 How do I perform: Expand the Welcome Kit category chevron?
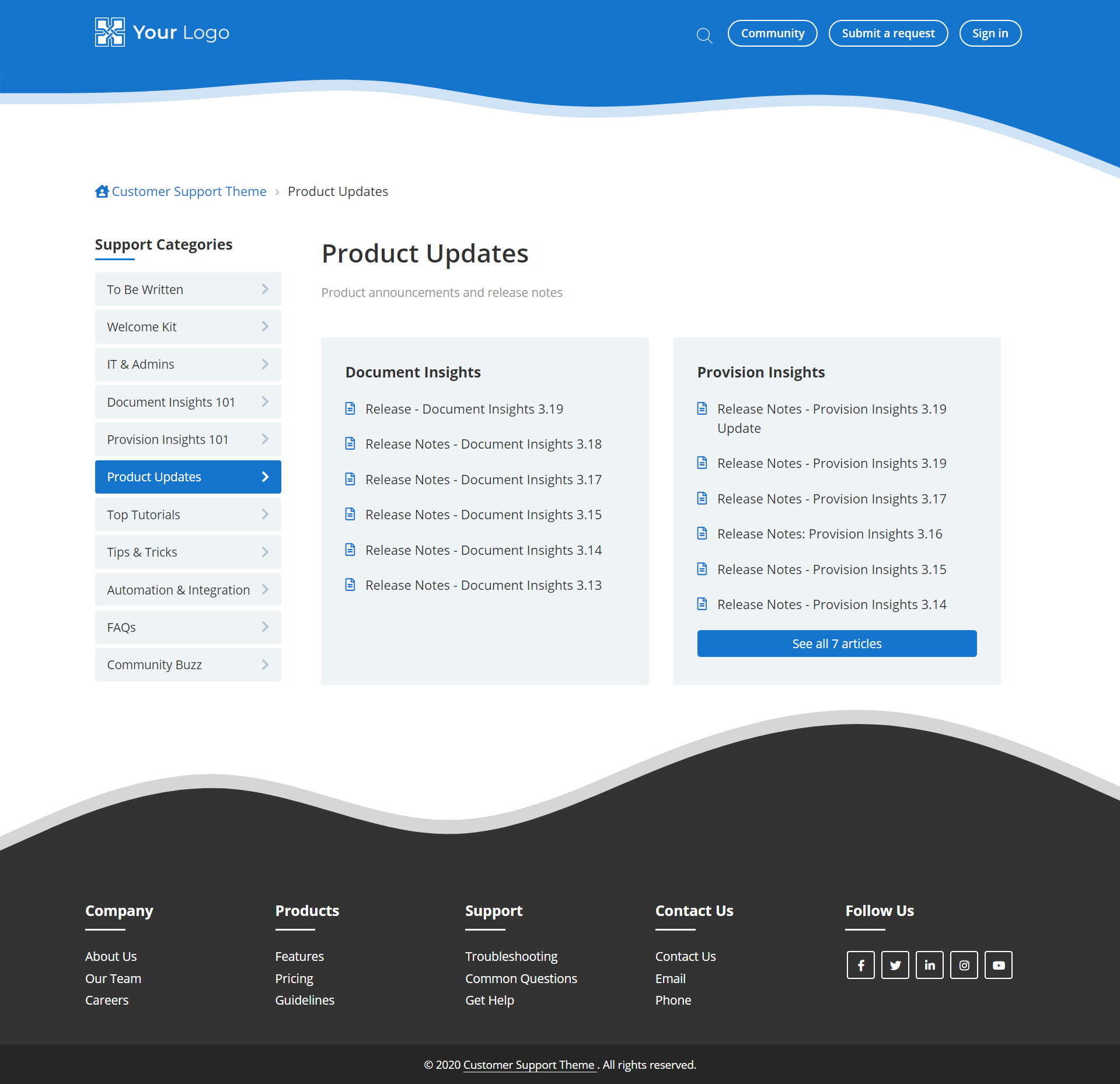[x=265, y=327]
